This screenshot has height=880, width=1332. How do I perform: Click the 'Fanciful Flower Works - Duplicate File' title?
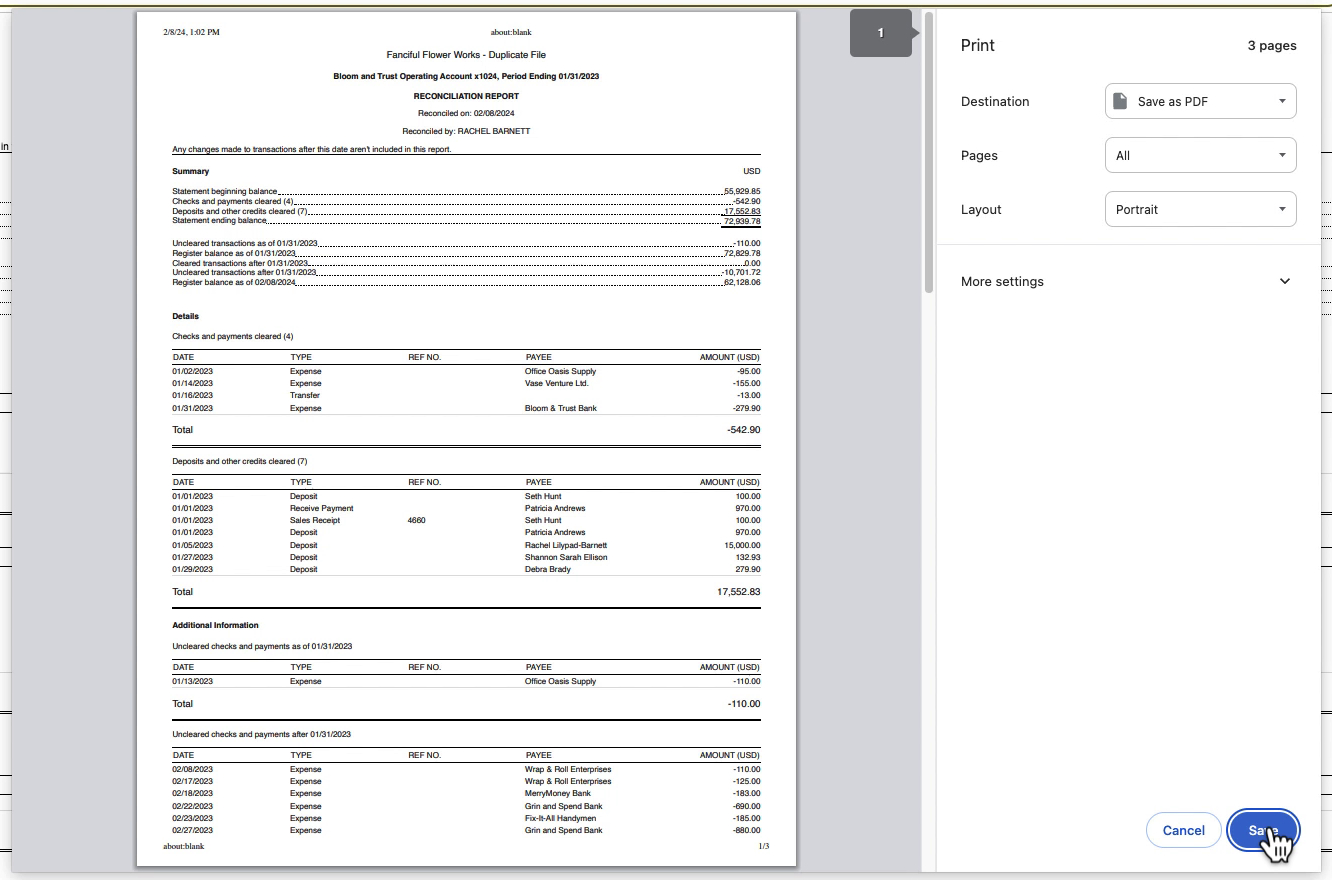[x=466, y=55]
